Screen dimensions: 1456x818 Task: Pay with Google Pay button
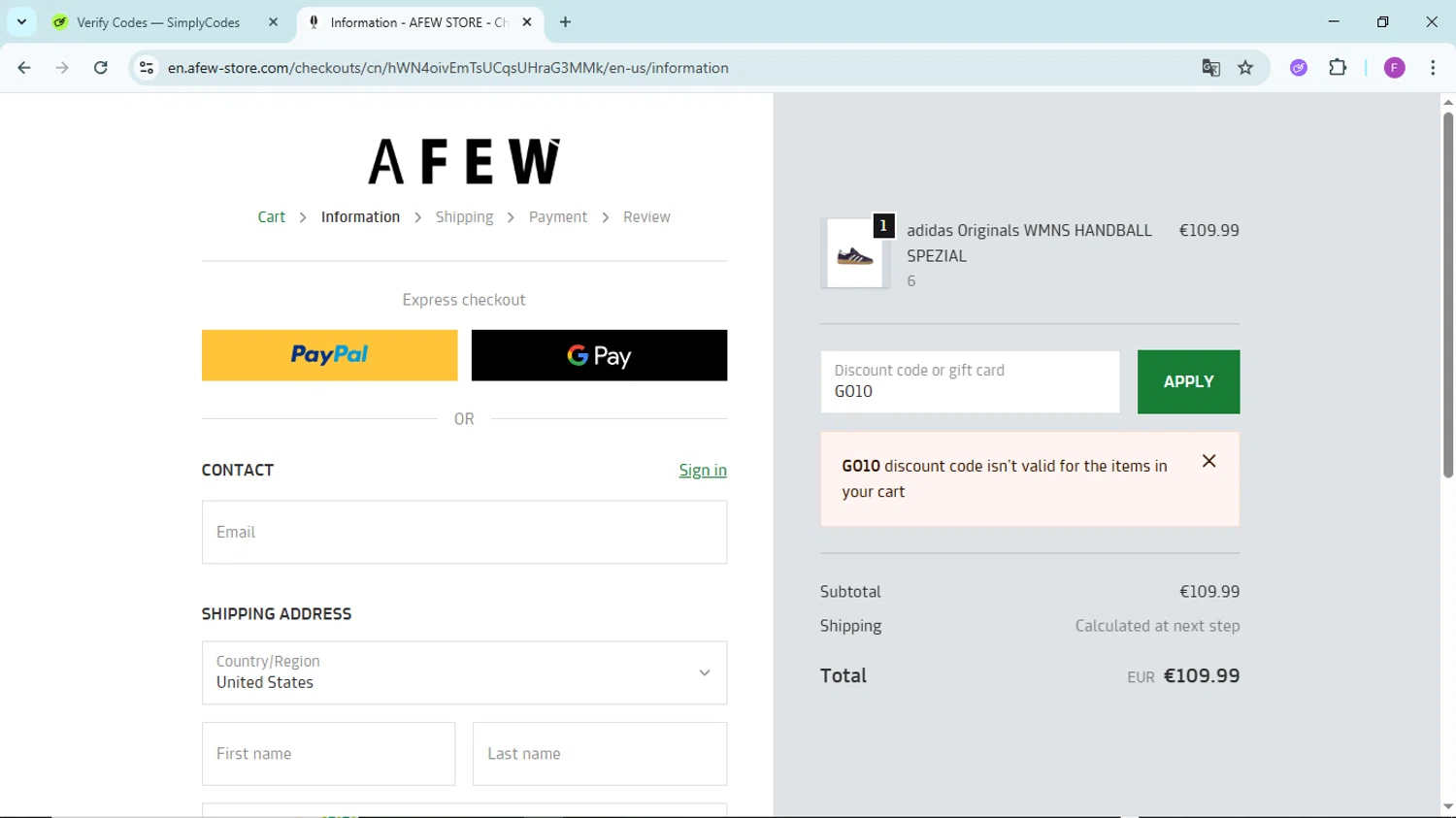[x=599, y=355]
